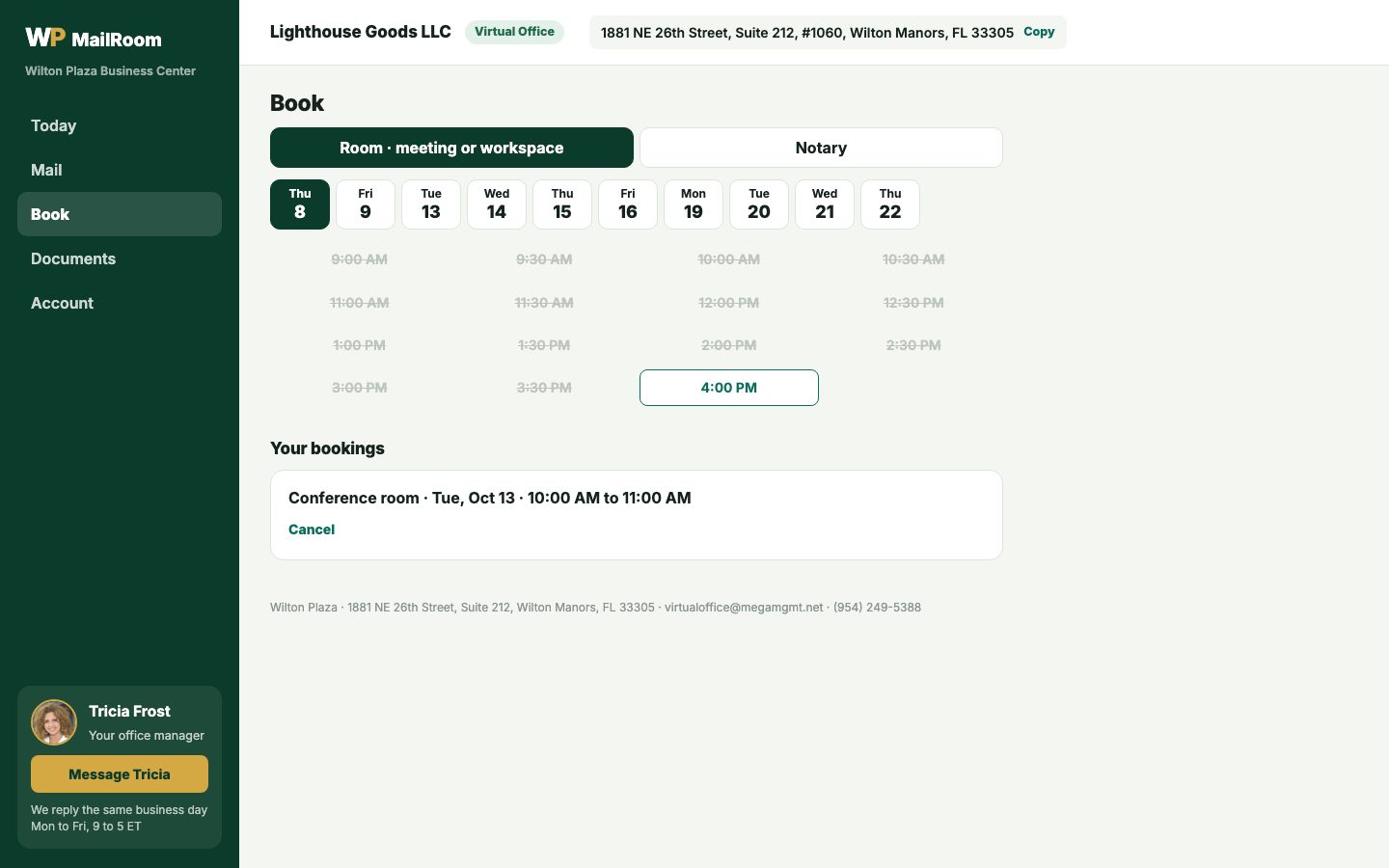Click the crossed-out 11:30 AM slot
Image resolution: width=1389 pixels, height=868 pixels.
pos(544,303)
